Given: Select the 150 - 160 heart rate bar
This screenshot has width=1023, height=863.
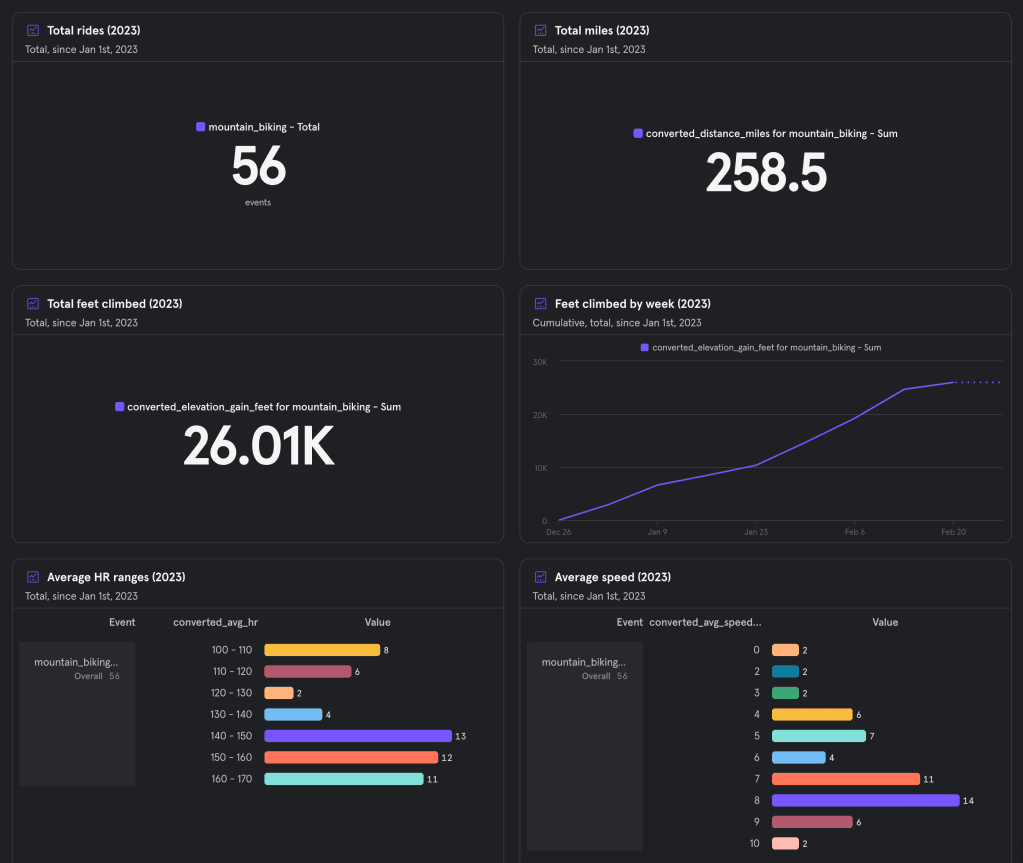Looking at the screenshot, I should point(351,757).
